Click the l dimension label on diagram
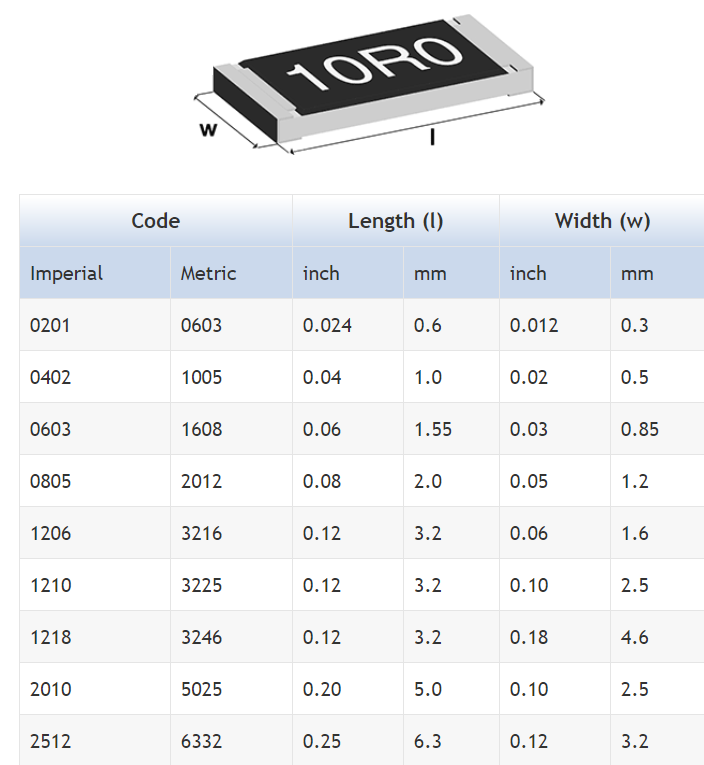 pos(432,137)
